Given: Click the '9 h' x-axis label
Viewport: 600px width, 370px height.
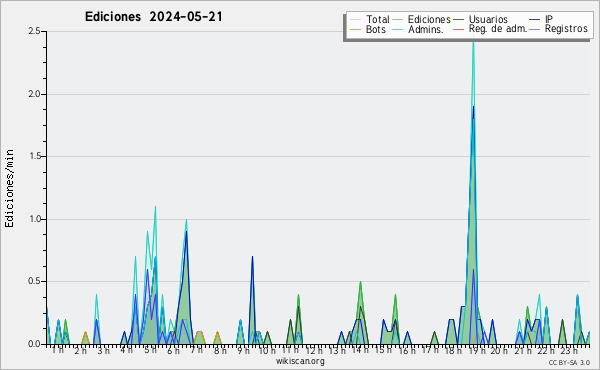Looking at the screenshot, I should click(x=243, y=350).
